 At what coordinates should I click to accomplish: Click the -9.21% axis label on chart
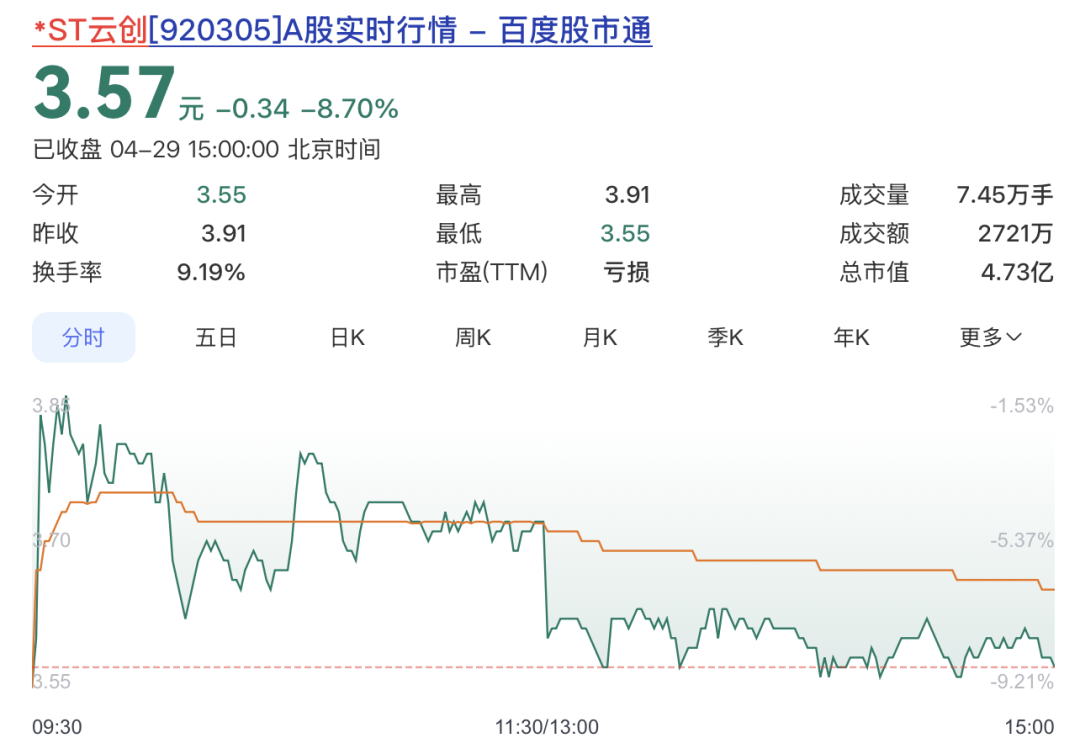pos(1021,682)
